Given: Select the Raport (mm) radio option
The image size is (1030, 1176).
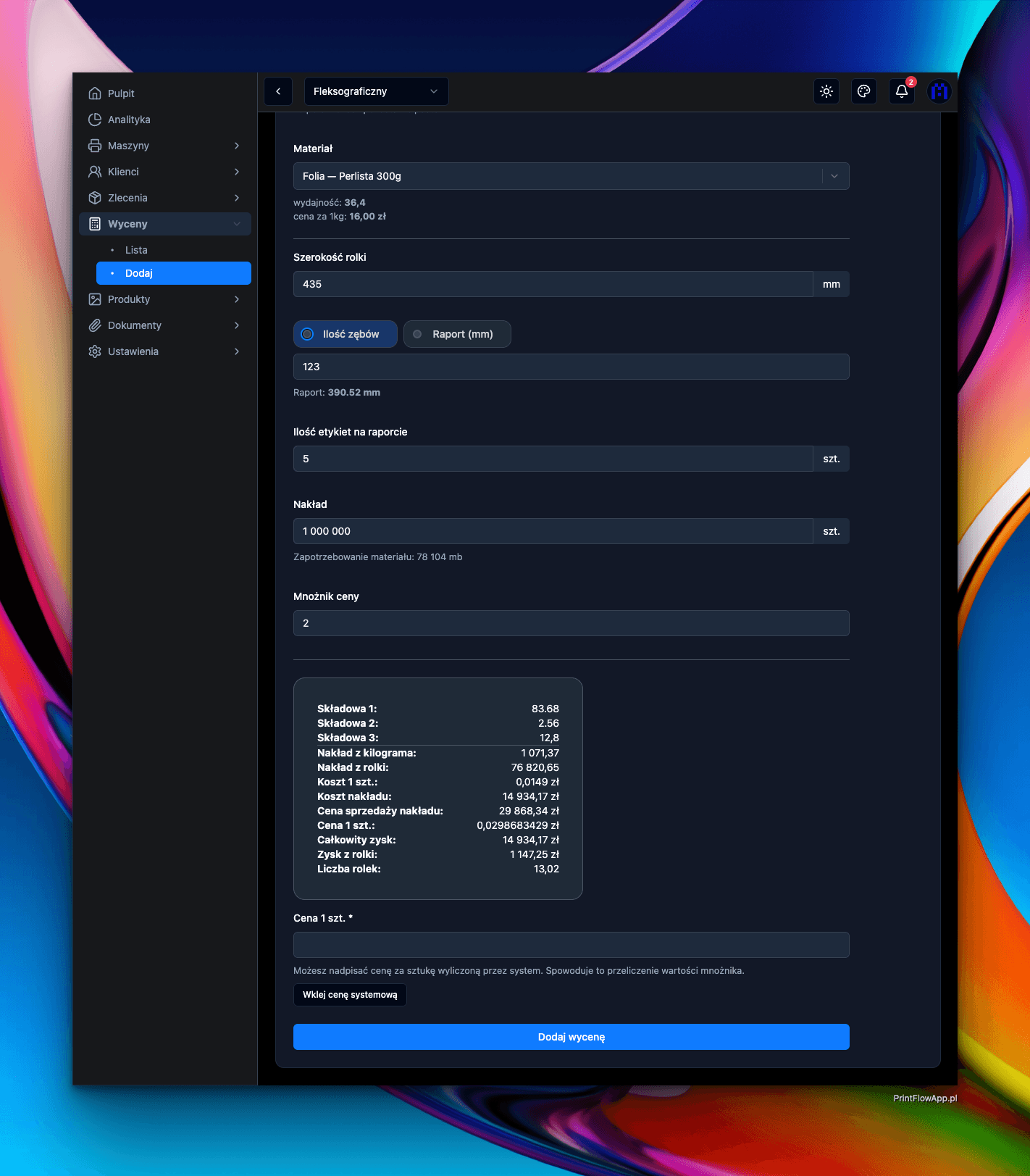Looking at the screenshot, I should pos(418,334).
